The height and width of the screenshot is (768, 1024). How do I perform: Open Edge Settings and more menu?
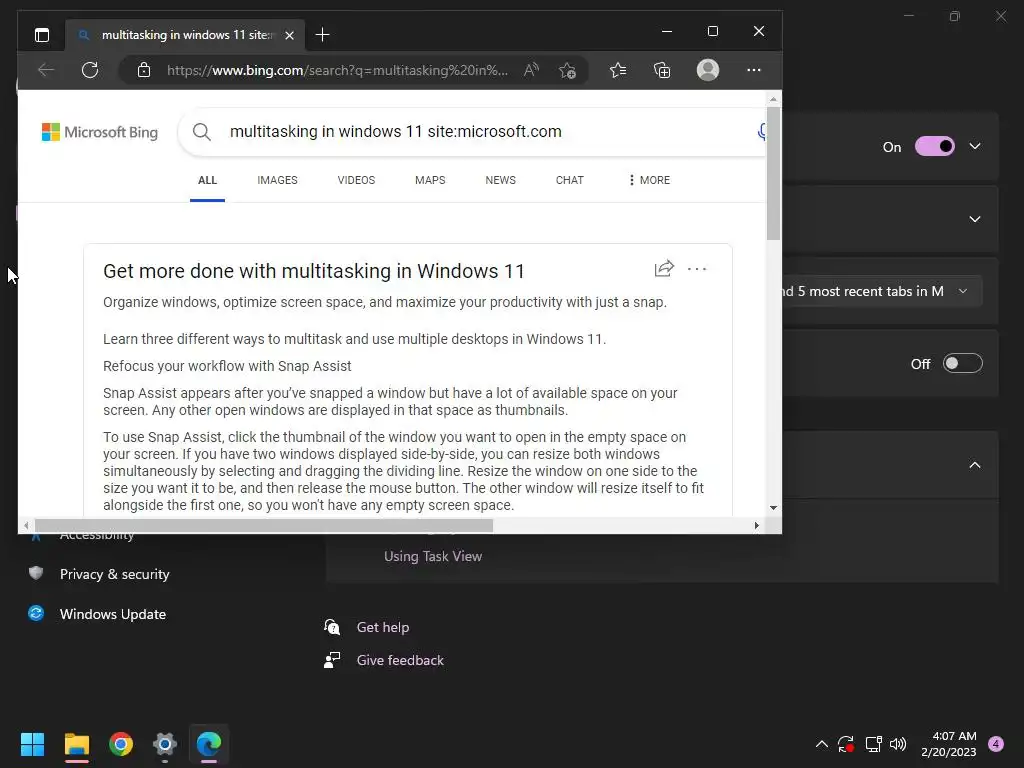(x=754, y=70)
